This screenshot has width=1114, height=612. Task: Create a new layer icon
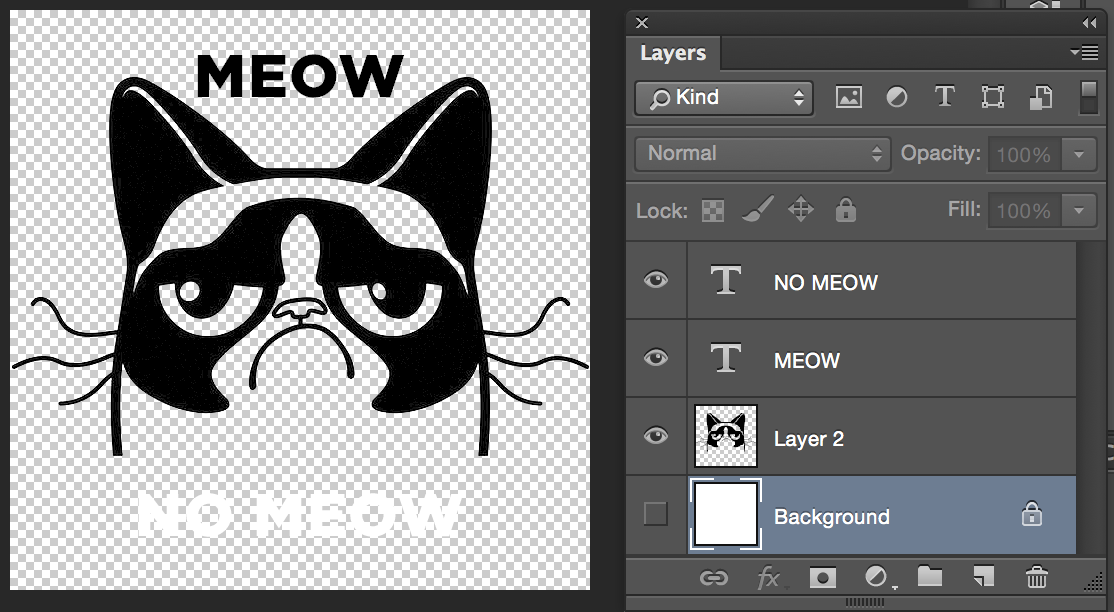point(983,577)
